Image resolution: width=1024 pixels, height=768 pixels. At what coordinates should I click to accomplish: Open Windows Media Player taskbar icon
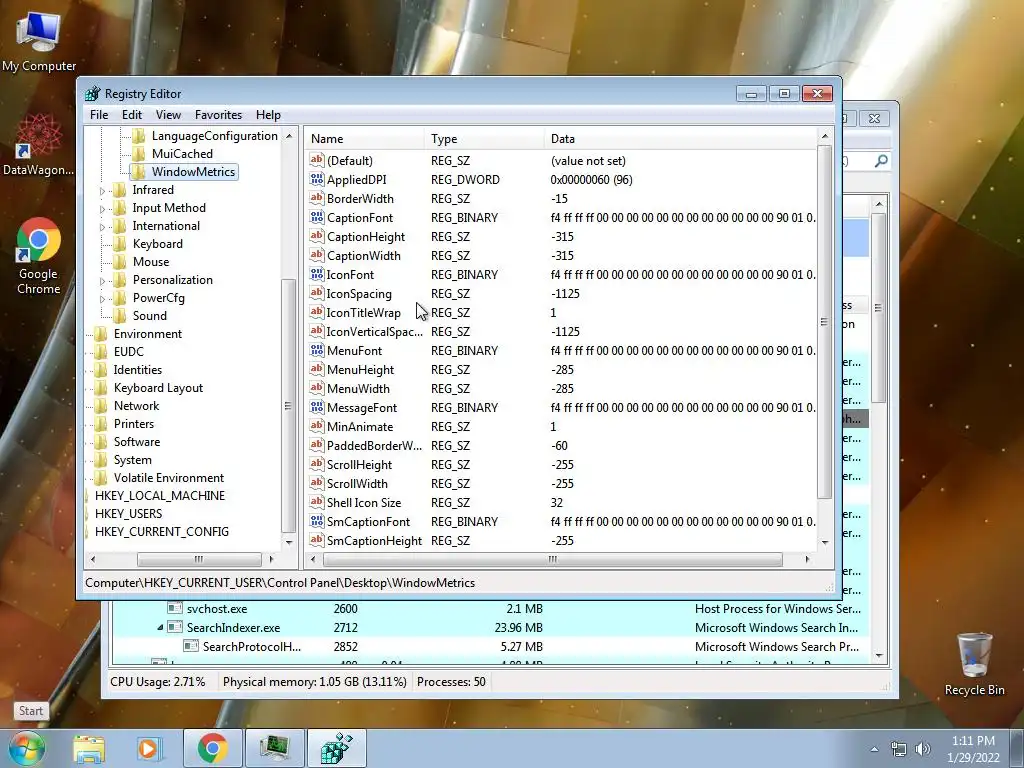pos(148,748)
